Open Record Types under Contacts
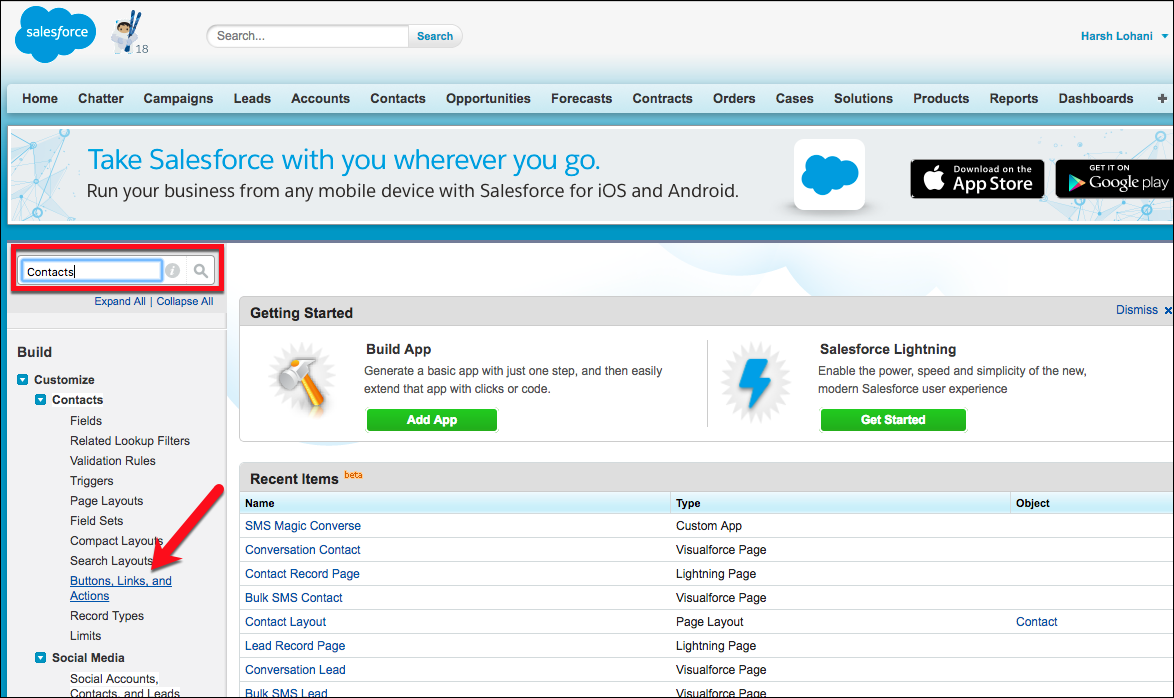The image size is (1174, 698). 107,616
